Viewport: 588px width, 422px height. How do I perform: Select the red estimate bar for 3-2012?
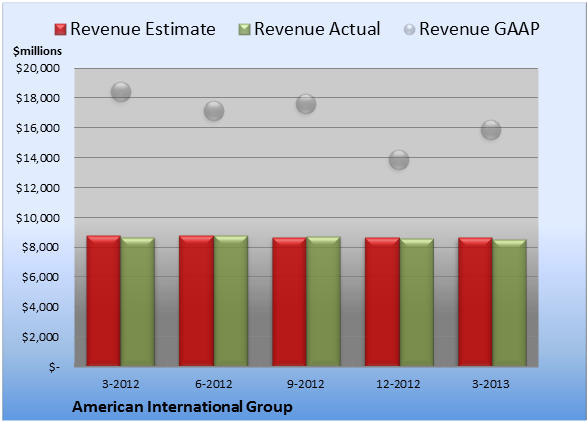(104, 301)
